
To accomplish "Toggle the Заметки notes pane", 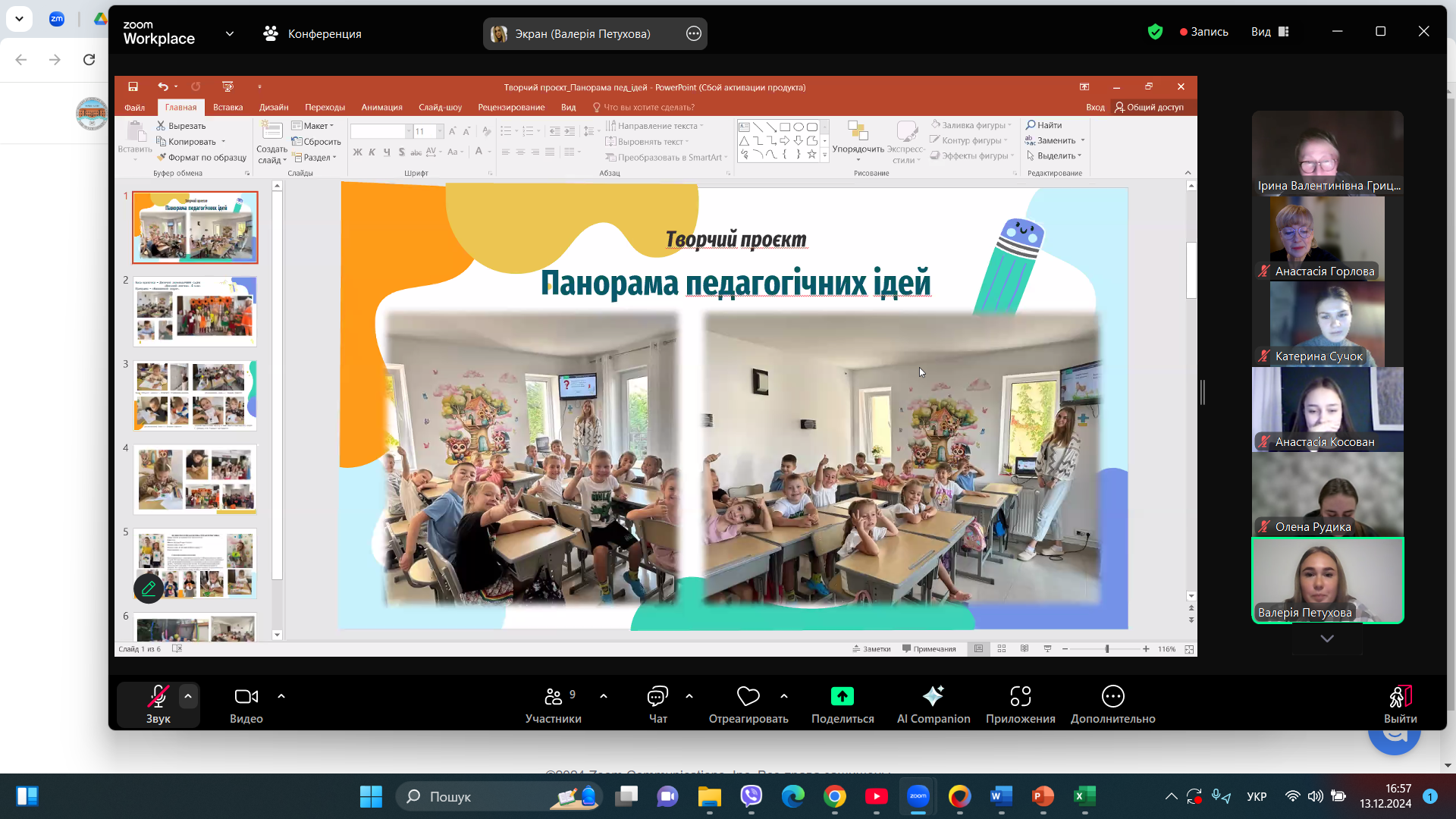I will [x=871, y=649].
